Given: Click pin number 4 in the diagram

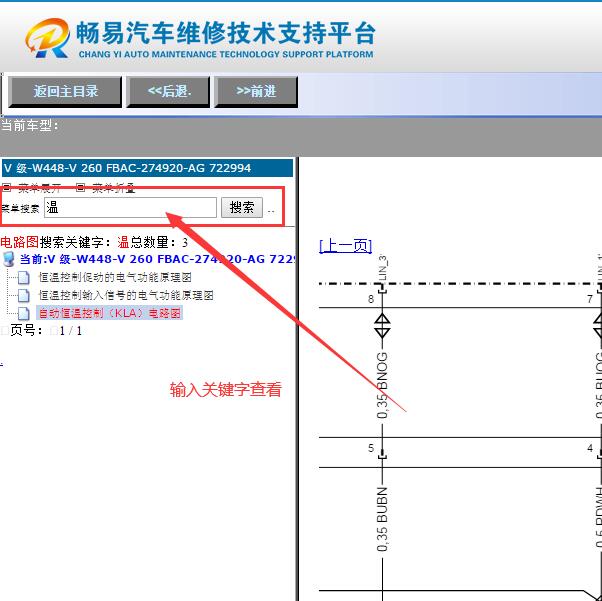Looking at the screenshot, I should pyautogui.click(x=590, y=448).
